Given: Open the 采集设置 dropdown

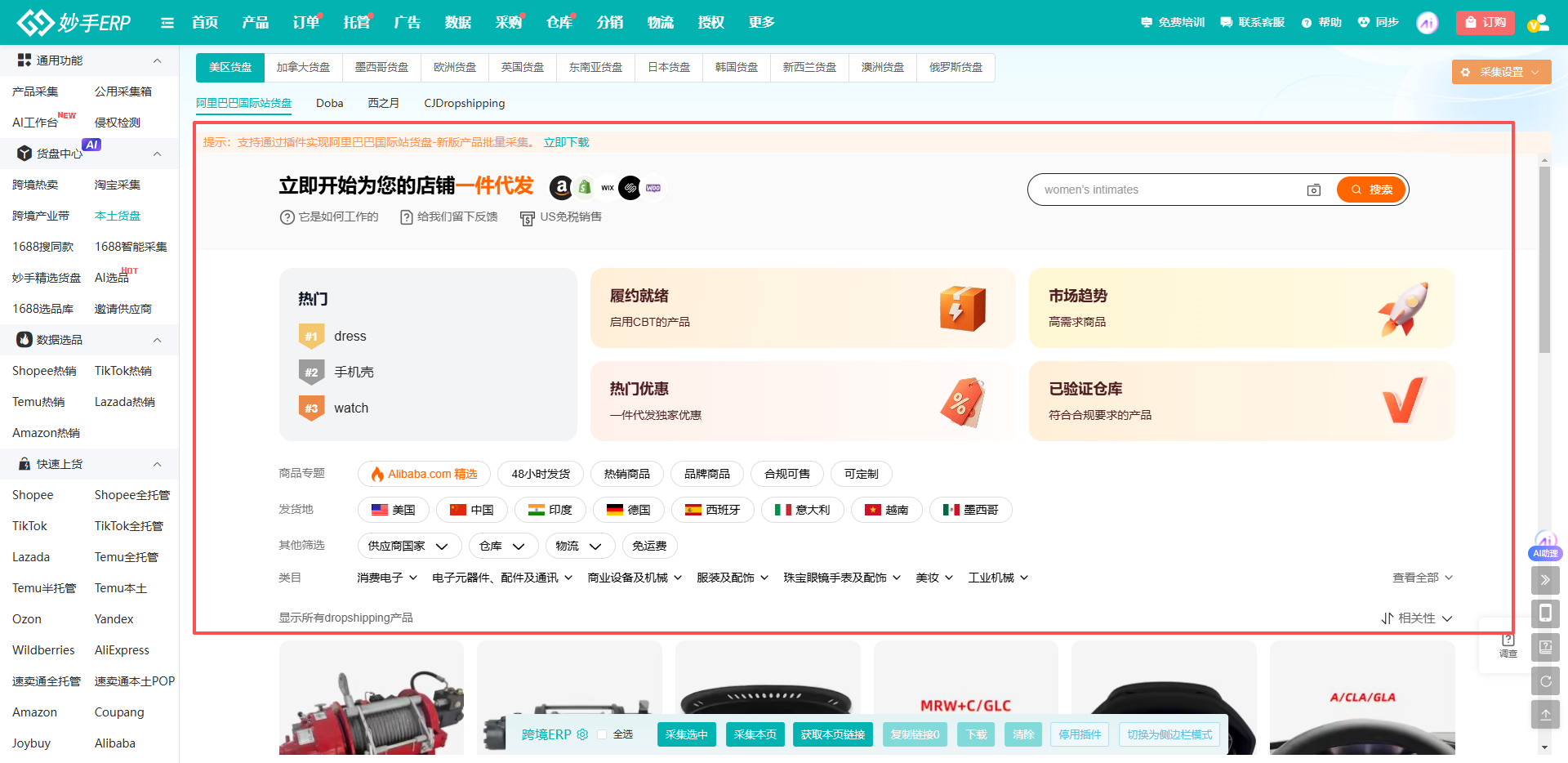Looking at the screenshot, I should (x=1501, y=72).
